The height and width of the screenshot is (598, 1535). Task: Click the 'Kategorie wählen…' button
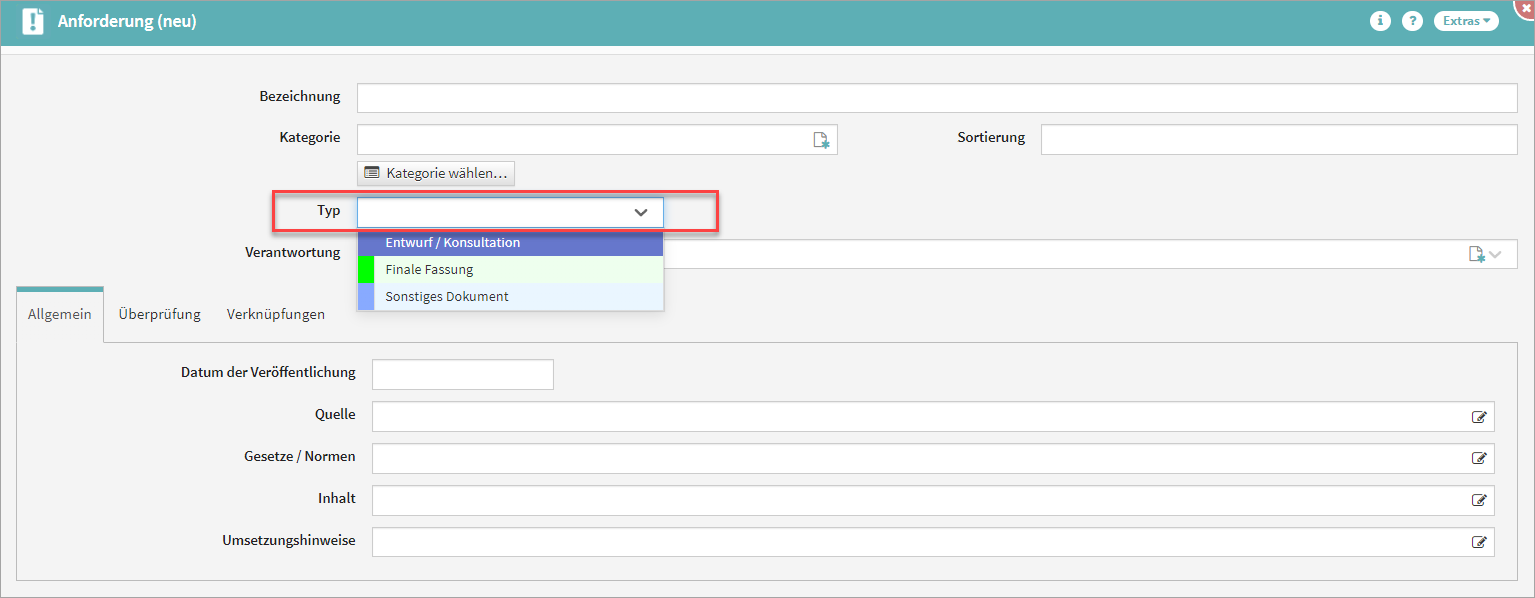pos(436,173)
